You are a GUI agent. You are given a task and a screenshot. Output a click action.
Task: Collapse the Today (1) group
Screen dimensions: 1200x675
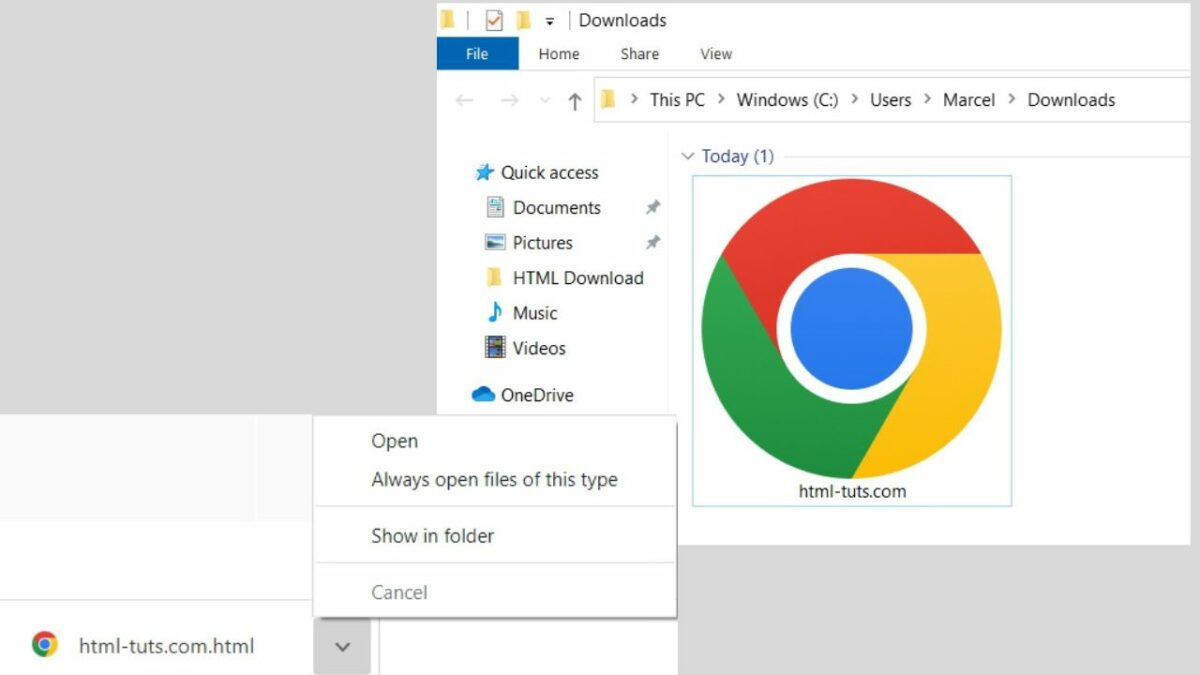687,156
